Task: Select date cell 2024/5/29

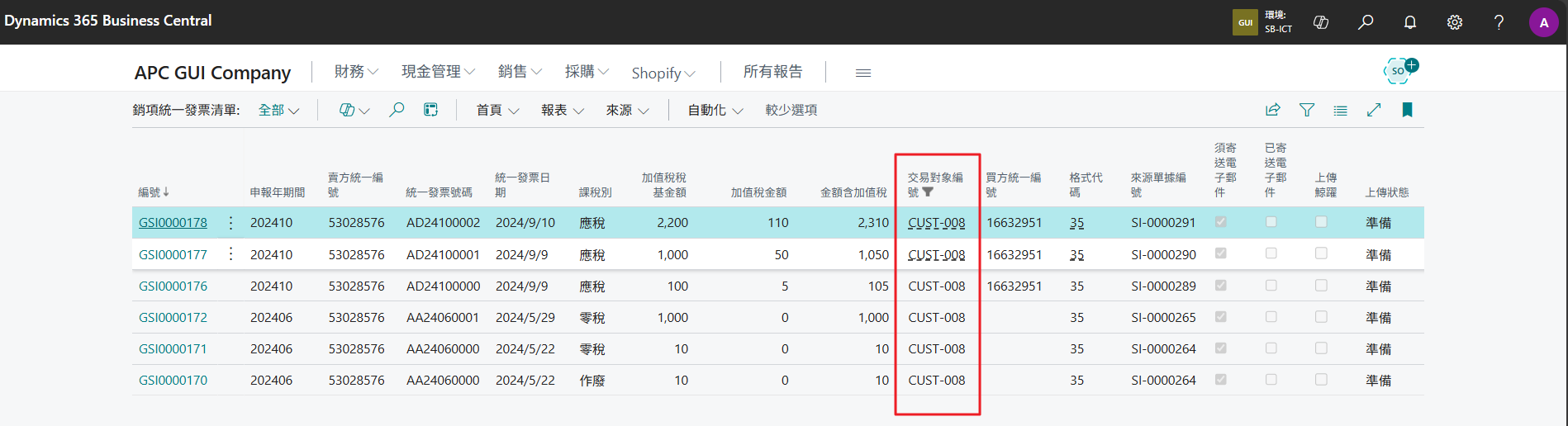Action: tap(525, 317)
